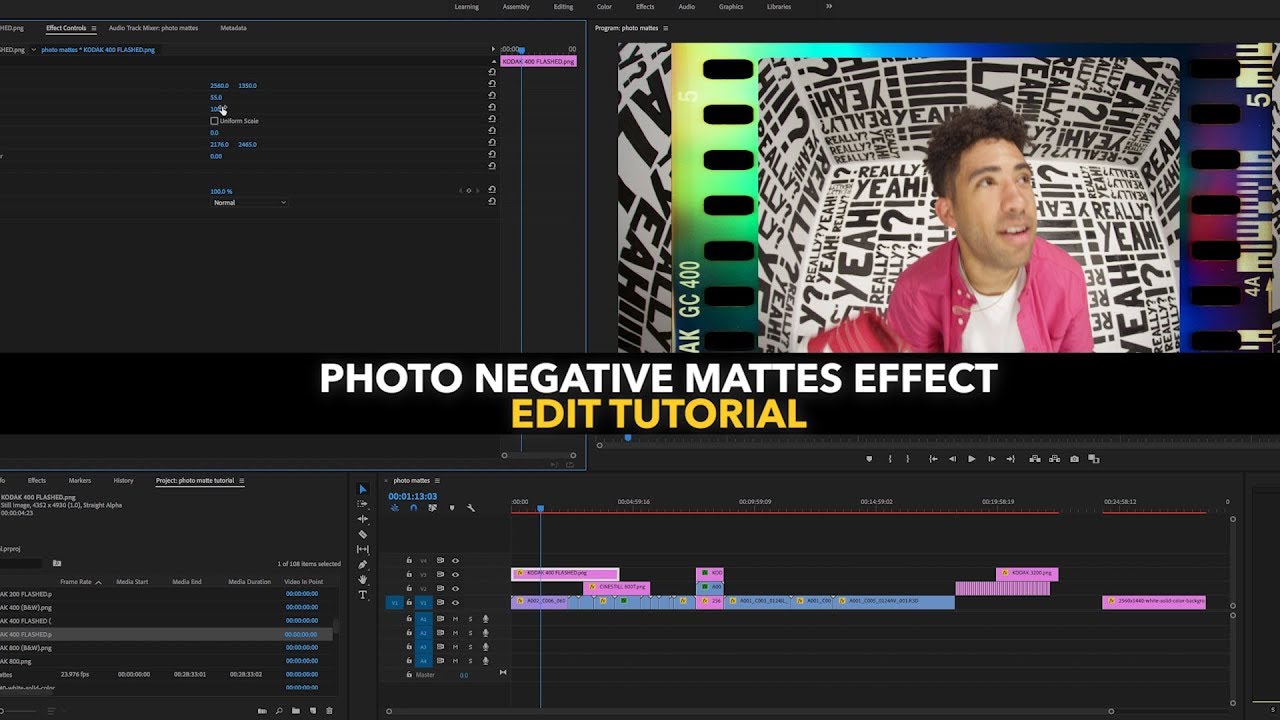Open timeline display settings wrench

(x=471, y=508)
